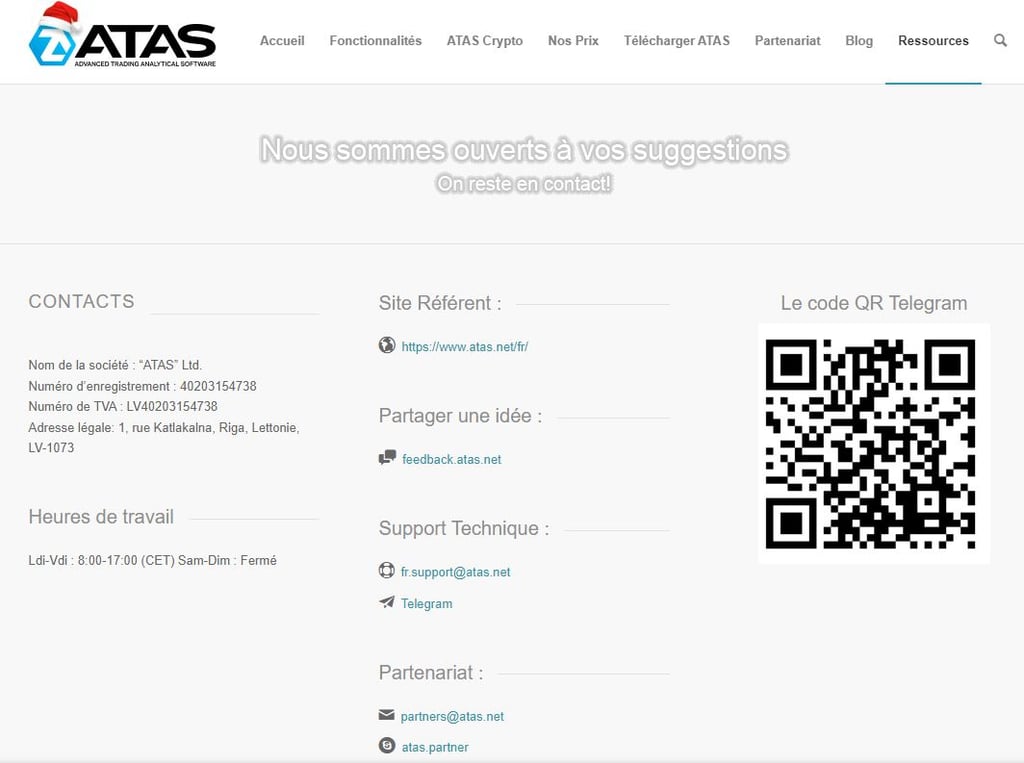Open the search magnifier icon
The width and height of the screenshot is (1024, 763).
tap(1001, 41)
